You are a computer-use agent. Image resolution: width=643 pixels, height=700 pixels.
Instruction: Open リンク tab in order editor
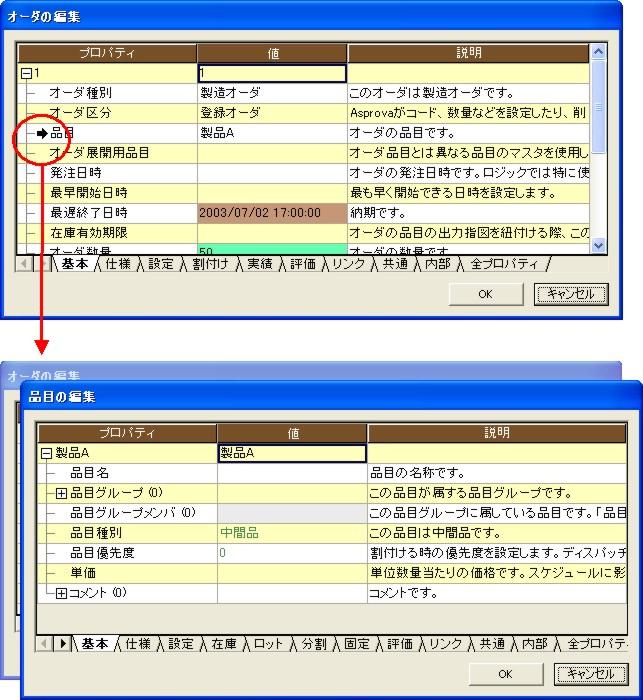tap(349, 264)
